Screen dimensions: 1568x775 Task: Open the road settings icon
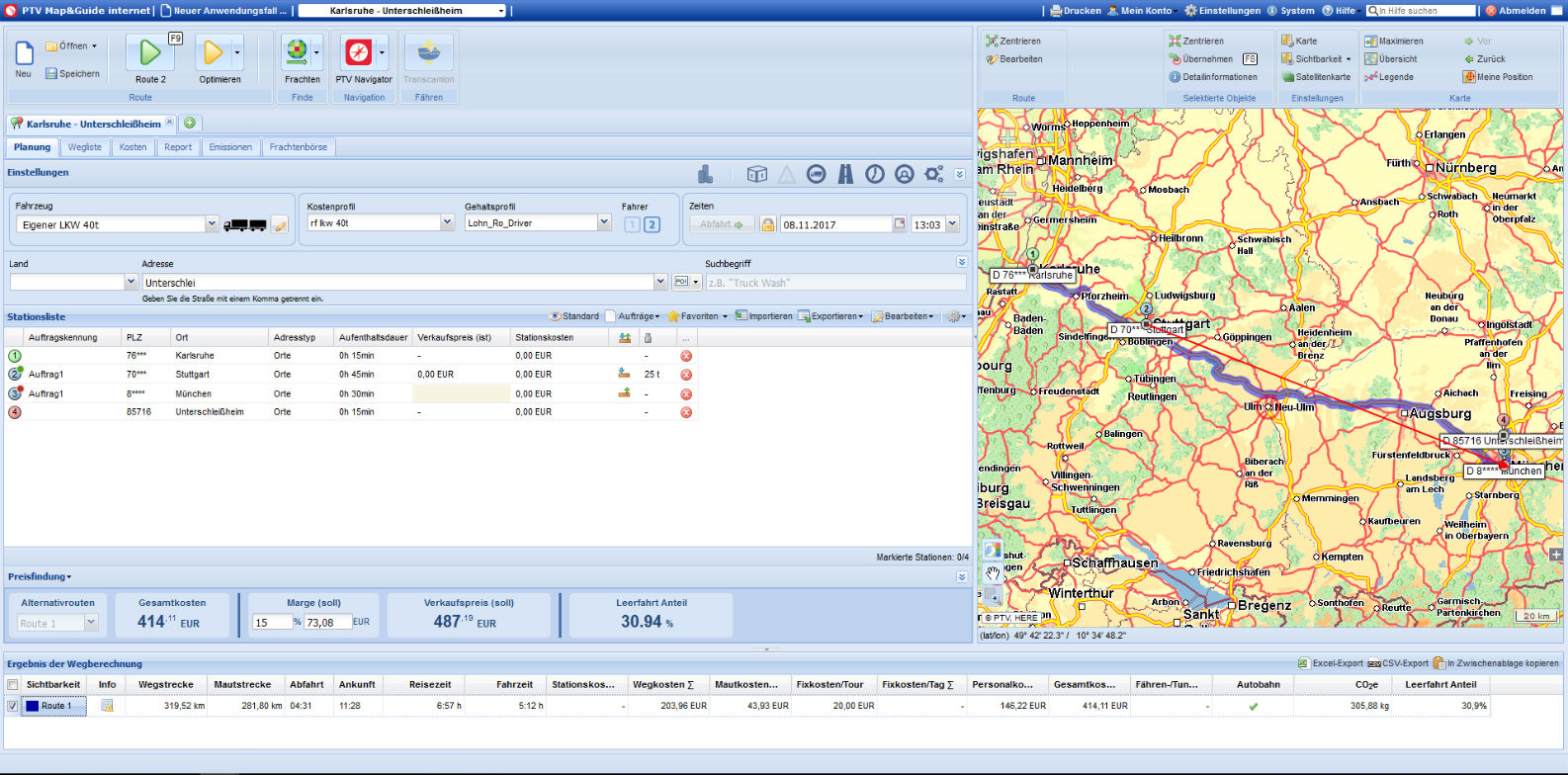click(x=845, y=174)
